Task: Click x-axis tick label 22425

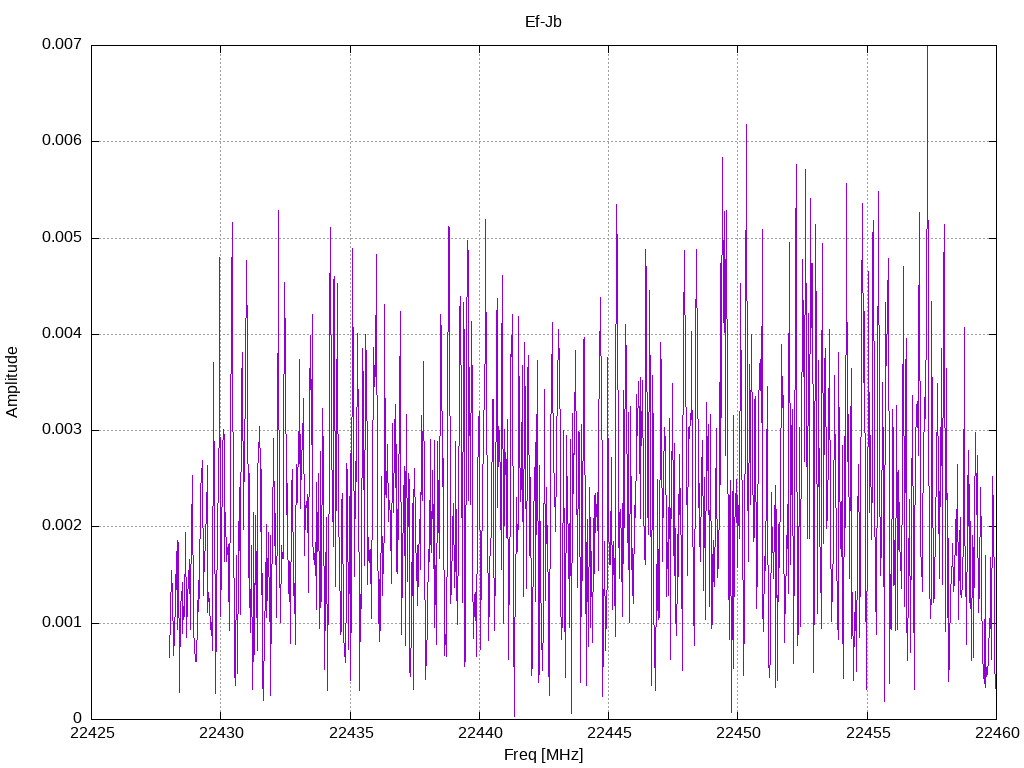Action: click(92, 733)
